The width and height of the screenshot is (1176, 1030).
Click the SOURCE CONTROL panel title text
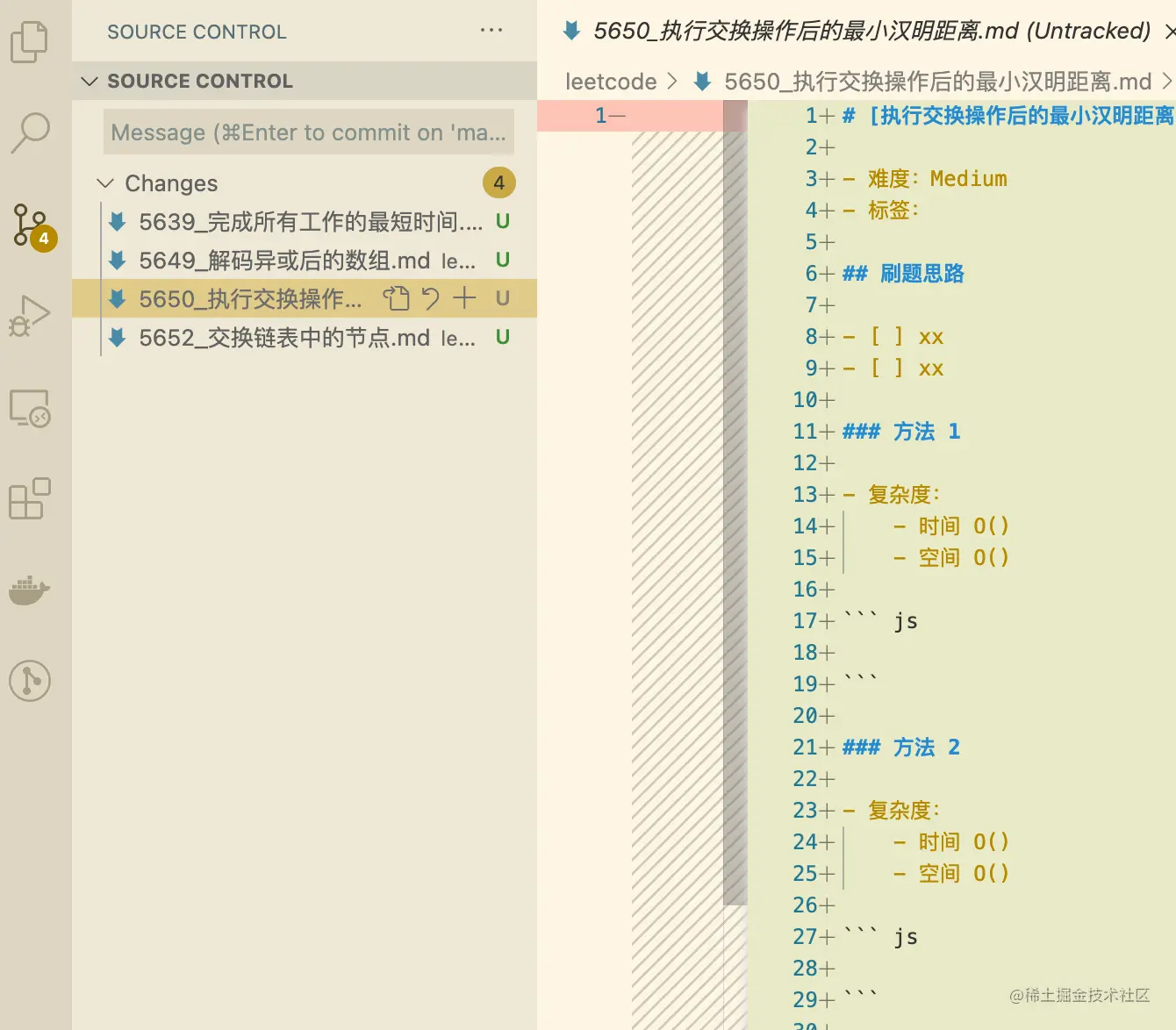[197, 32]
